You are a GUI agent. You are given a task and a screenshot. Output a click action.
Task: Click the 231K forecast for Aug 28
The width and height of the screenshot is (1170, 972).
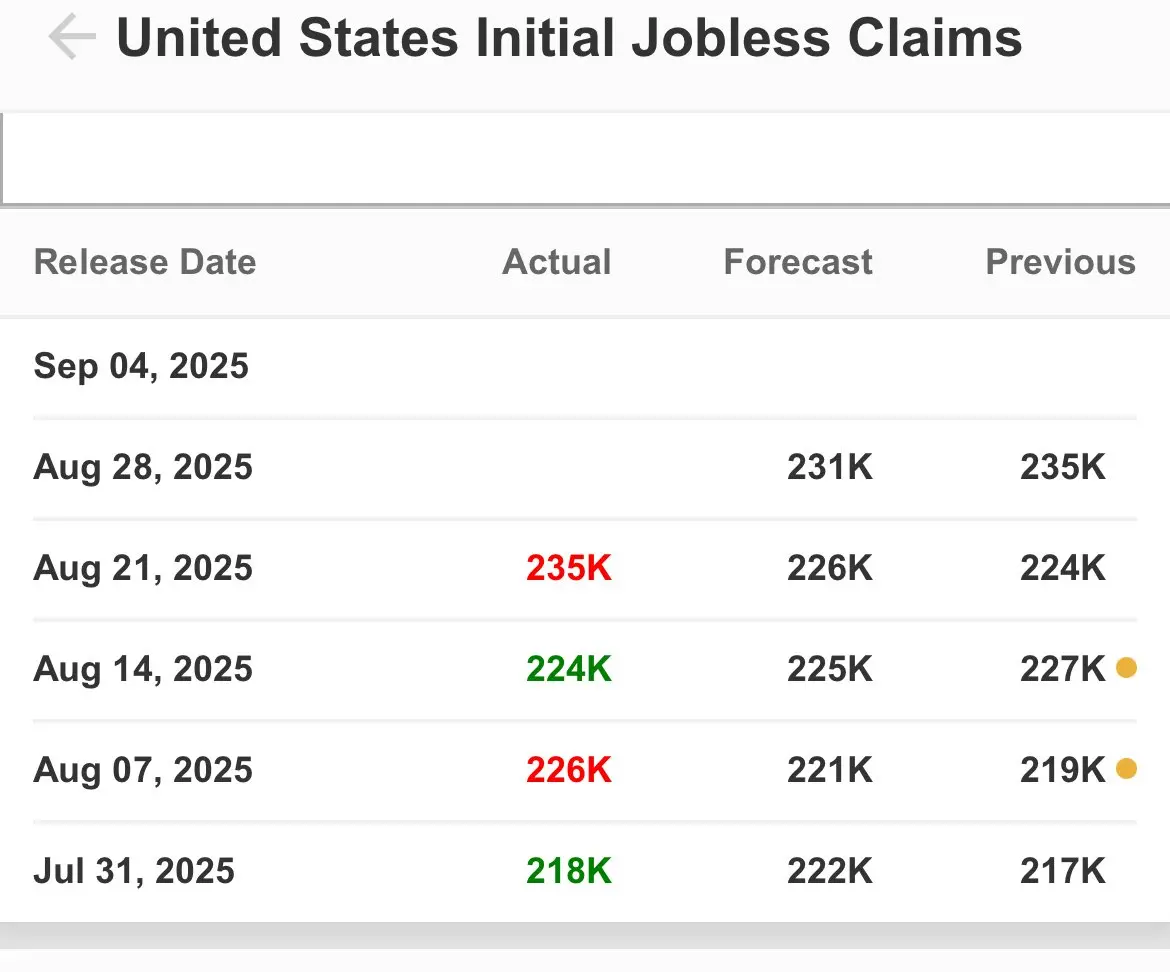click(830, 468)
